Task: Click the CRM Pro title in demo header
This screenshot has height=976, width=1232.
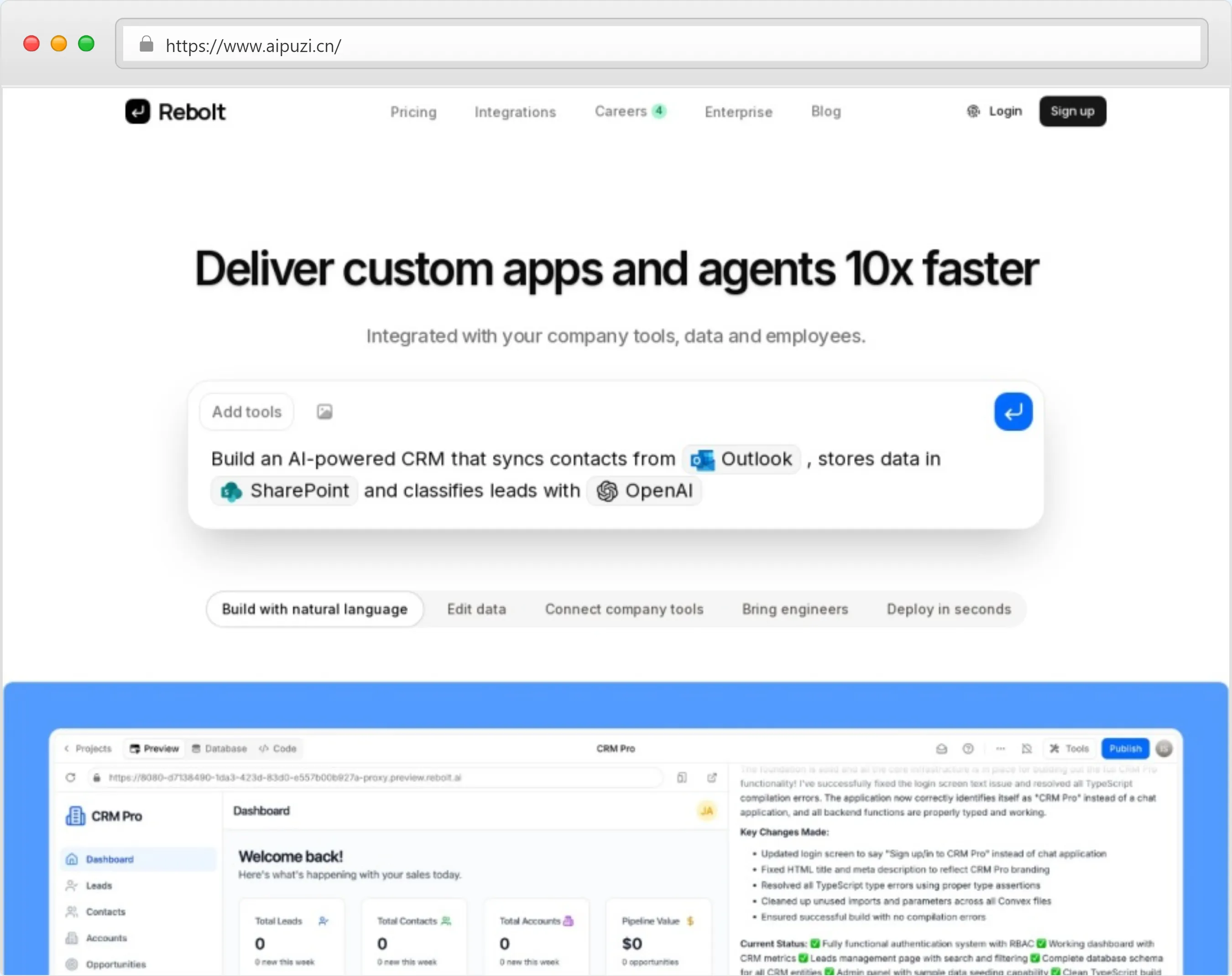Action: point(616,749)
